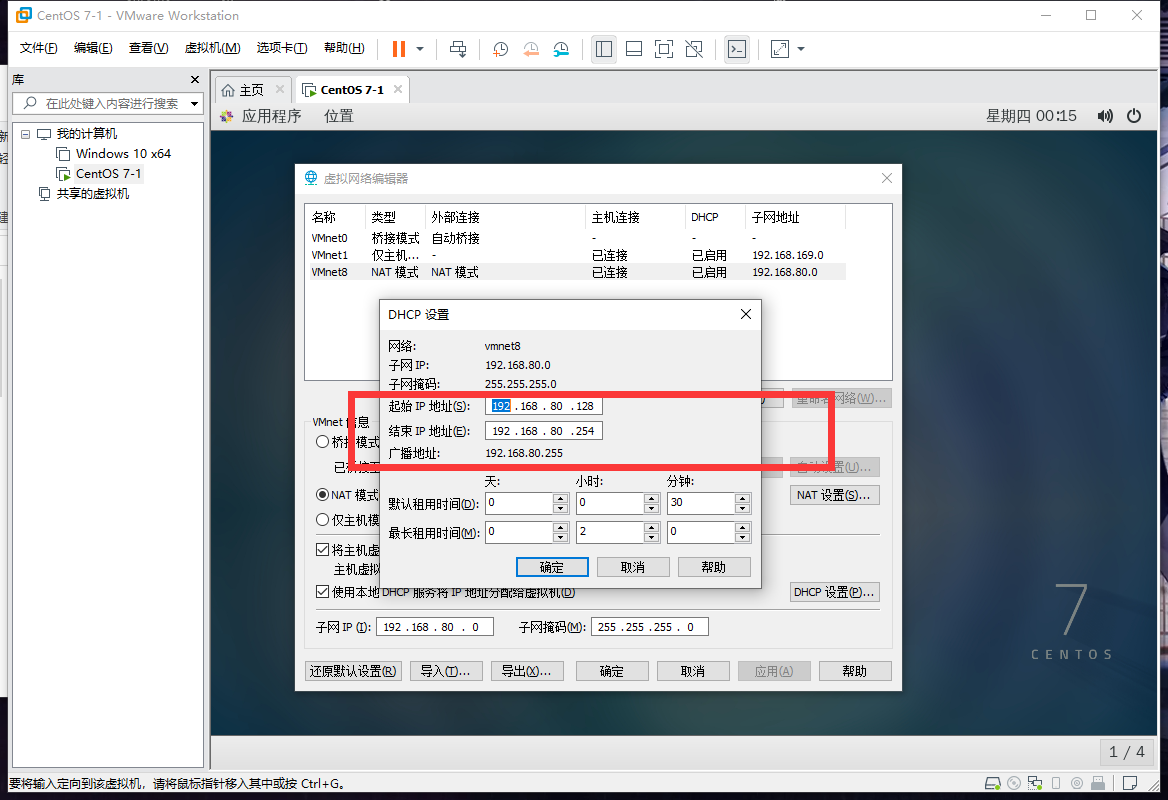Close the DHCP settings dialog
This screenshot has height=800, width=1168.
(x=746, y=314)
